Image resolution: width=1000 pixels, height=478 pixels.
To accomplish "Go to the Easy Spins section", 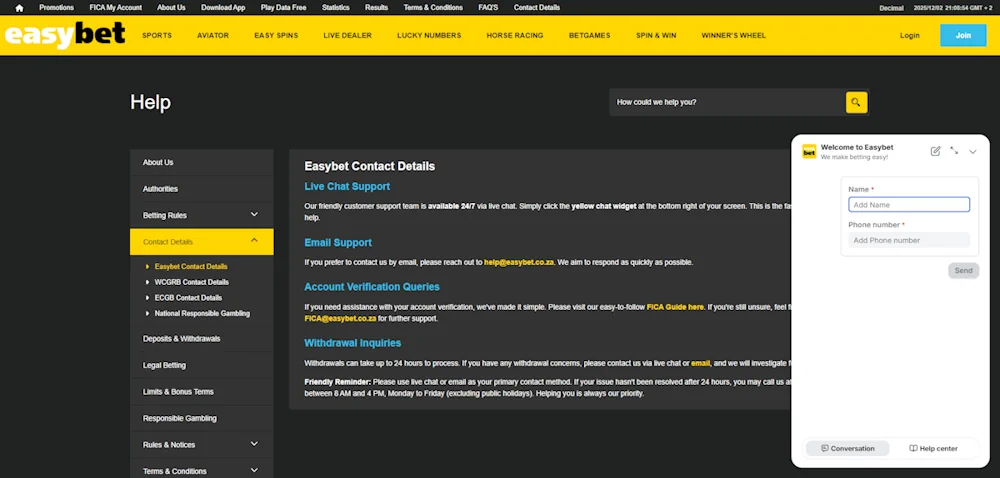I will [x=276, y=36].
